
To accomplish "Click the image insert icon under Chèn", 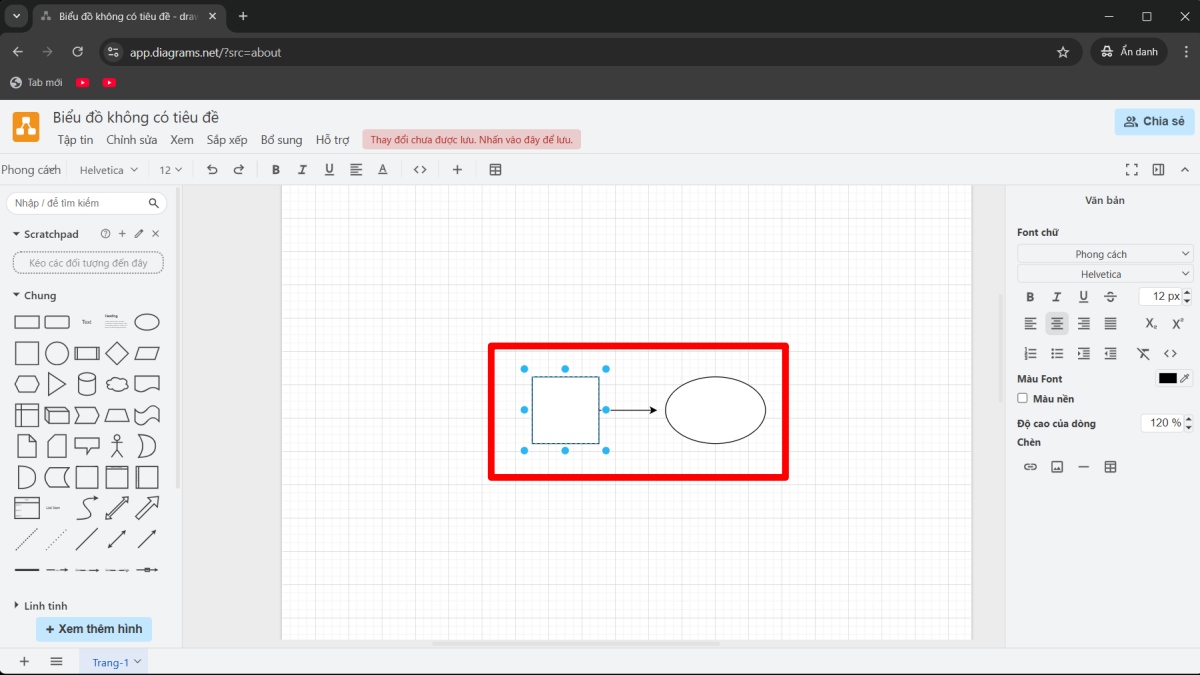I will pos(1056,466).
